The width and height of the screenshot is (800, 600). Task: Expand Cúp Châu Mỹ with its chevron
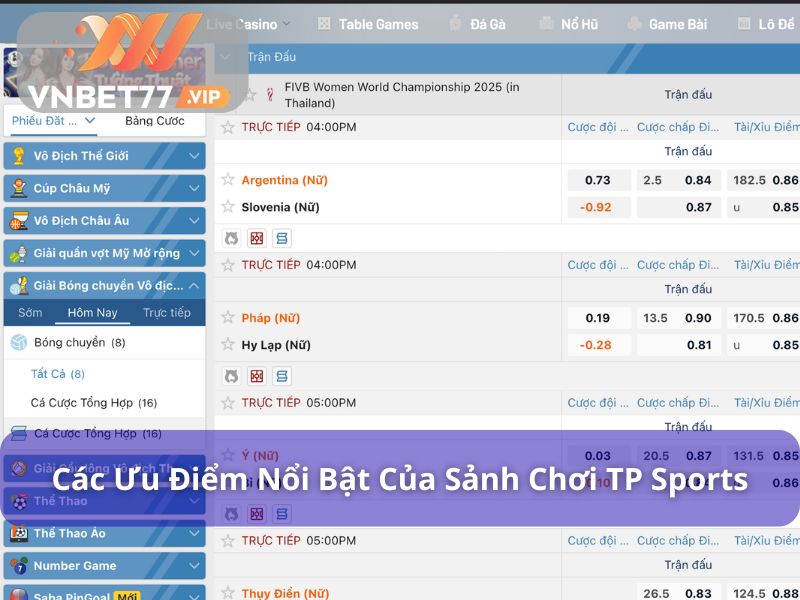(194, 188)
